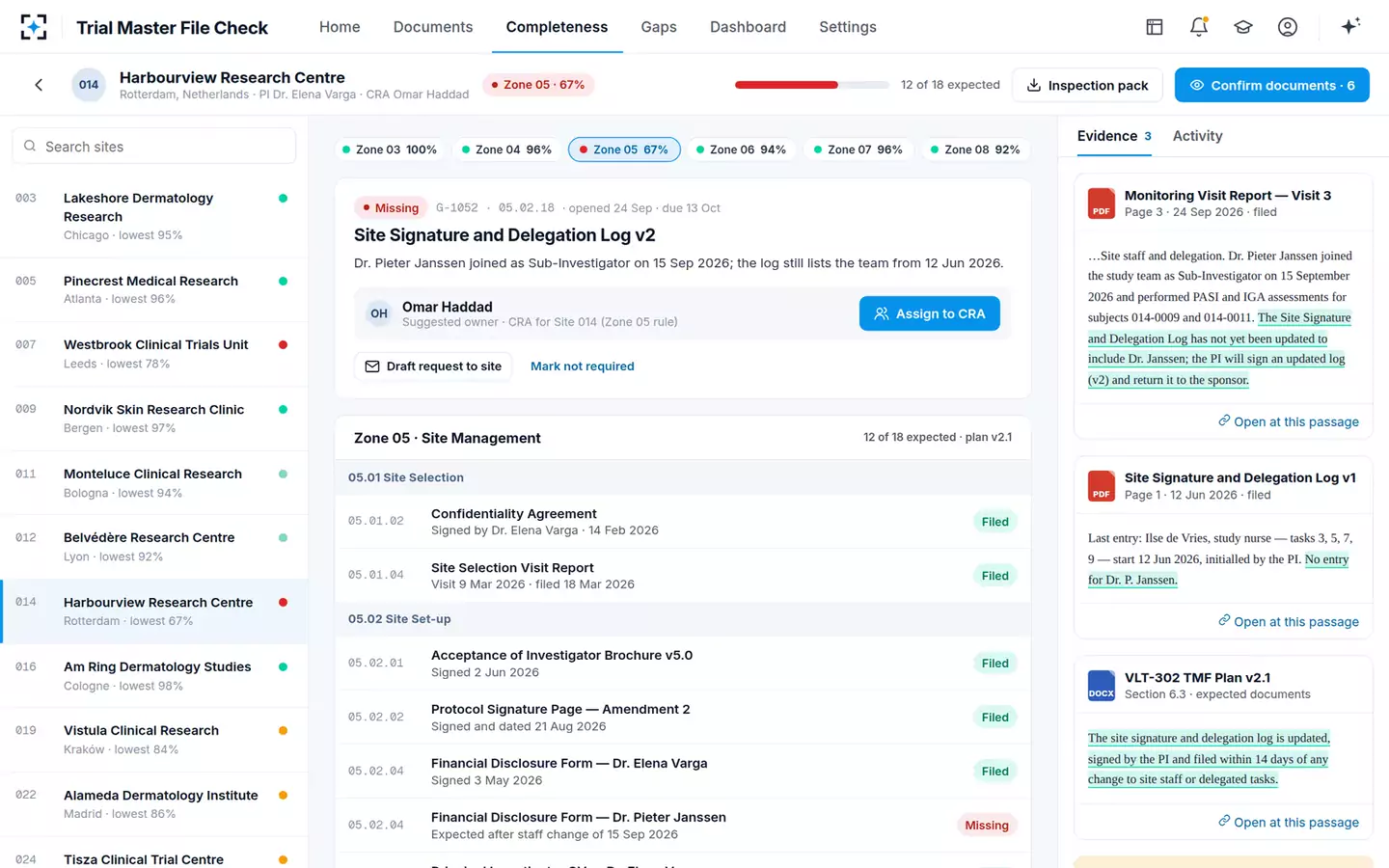Select Vistula Clinical Research site

[154, 740]
